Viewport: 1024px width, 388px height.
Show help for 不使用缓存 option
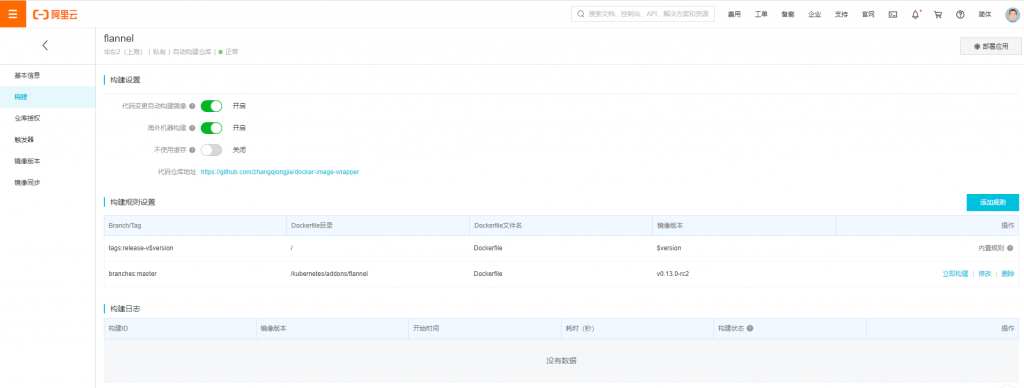coord(192,150)
